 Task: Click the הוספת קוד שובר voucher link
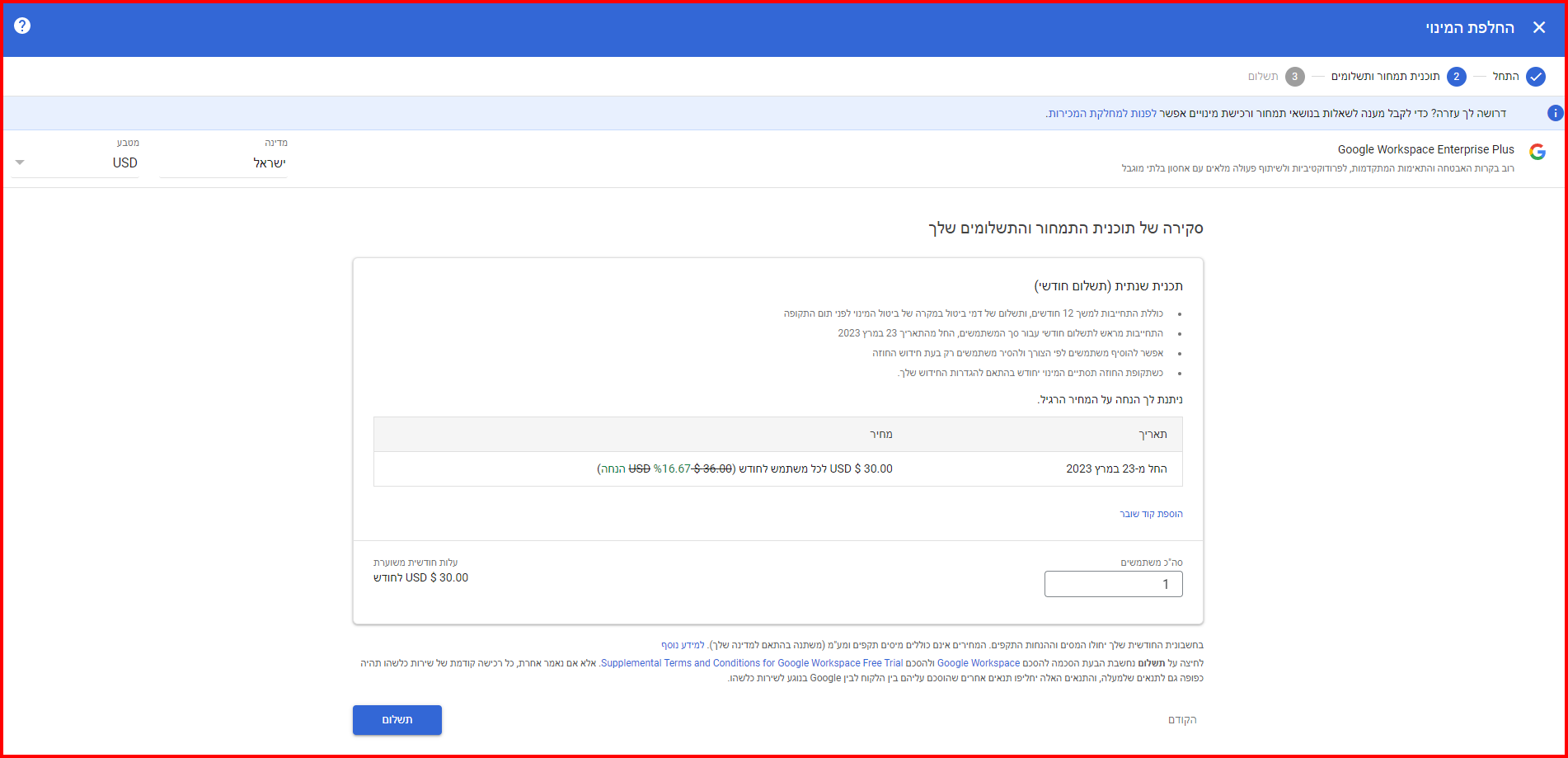point(1151,514)
